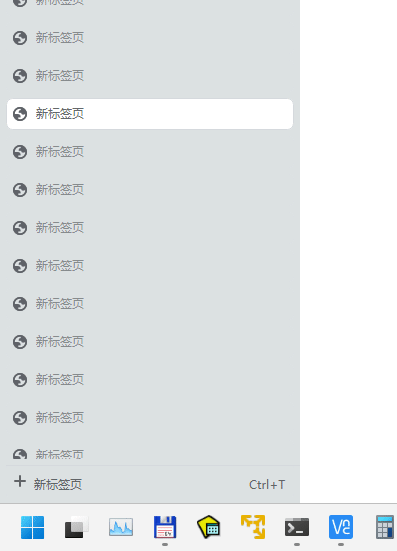Open the VNC viewer taskbar icon
The image size is (397, 551).
click(341, 527)
